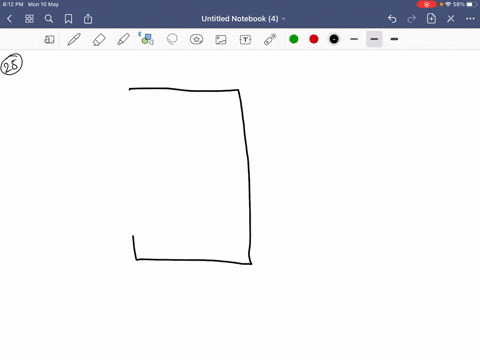
Task: Select the Shapes tool
Action: [147, 39]
